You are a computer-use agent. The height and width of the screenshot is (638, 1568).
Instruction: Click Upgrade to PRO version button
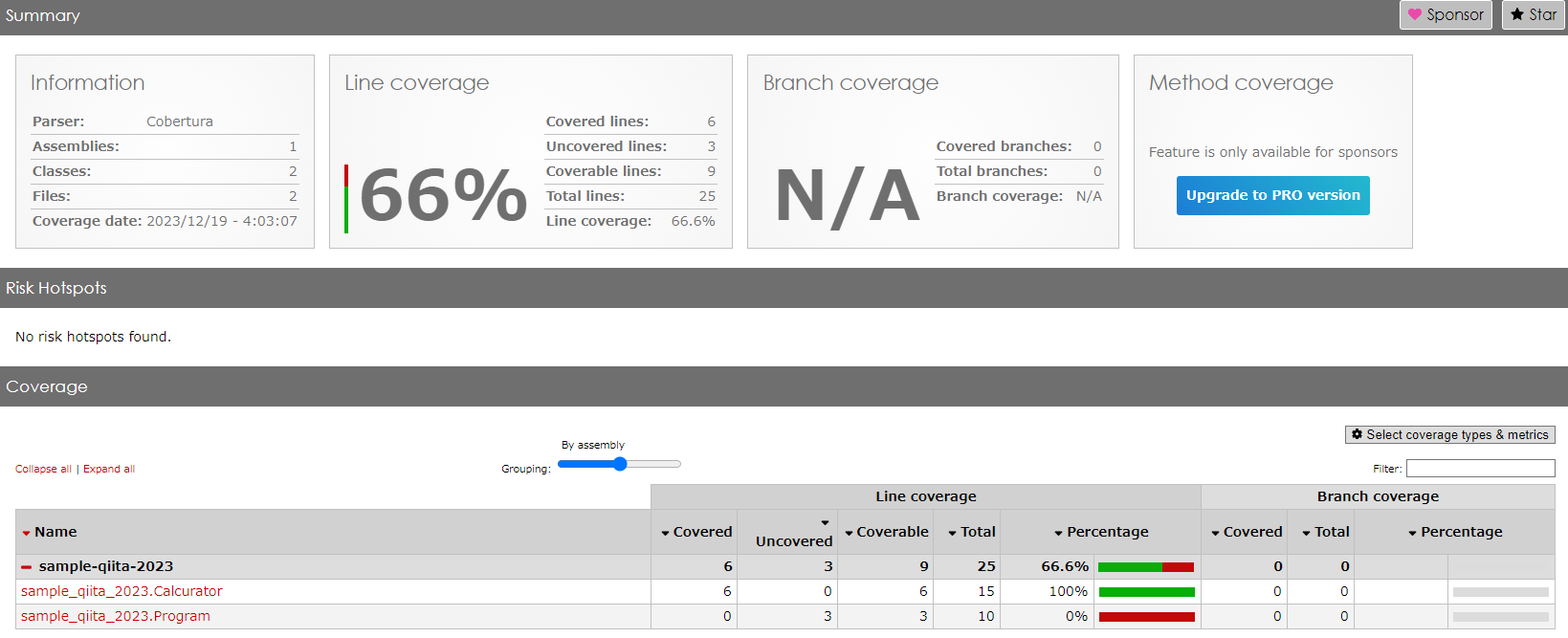pyautogui.click(x=1272, y=195)
